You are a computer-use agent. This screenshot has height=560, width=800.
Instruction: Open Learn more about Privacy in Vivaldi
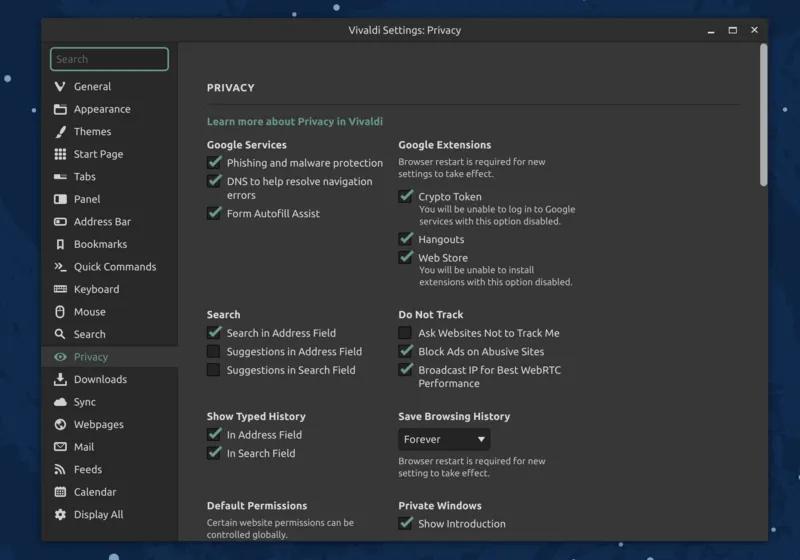pyautogui.click(x=294, y=121)
